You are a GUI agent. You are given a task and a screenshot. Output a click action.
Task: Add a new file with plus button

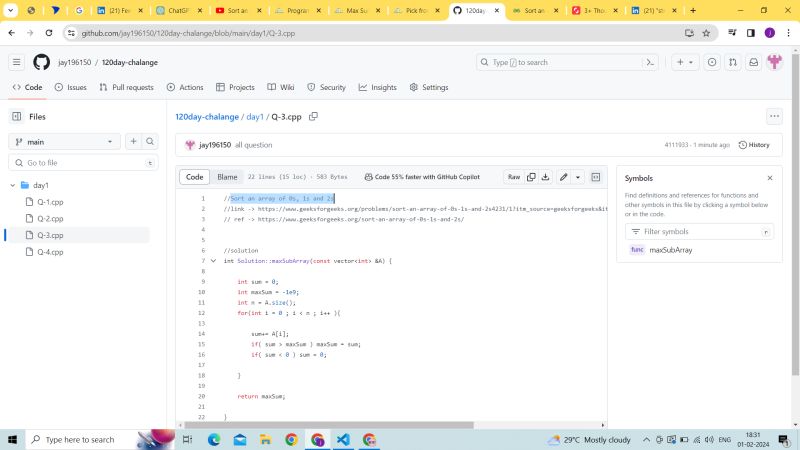pos(134,141)
